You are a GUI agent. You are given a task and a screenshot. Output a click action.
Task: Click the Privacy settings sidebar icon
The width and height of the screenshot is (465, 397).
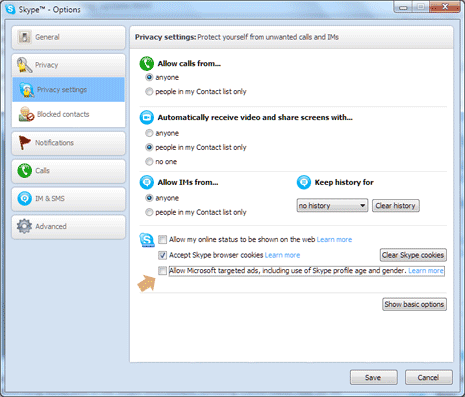tap(27, 90)
